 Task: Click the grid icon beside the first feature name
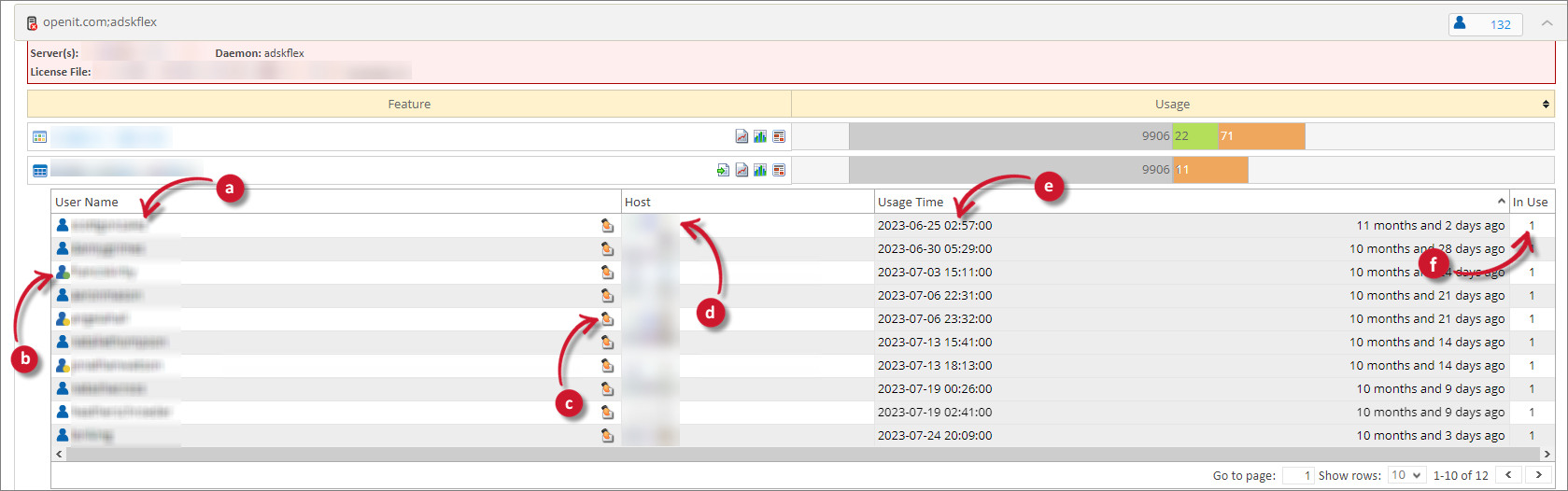(39, 137)
